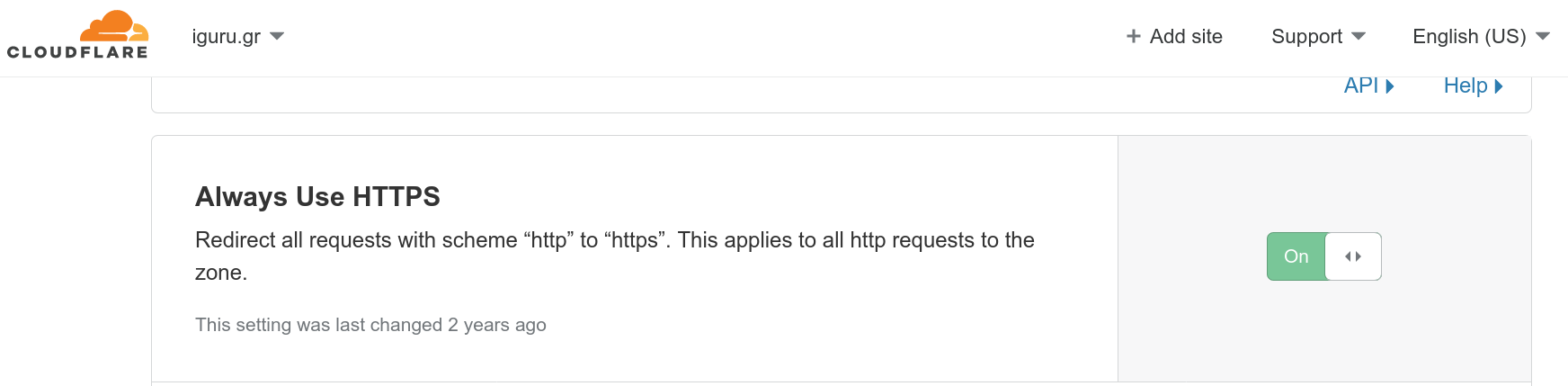This screenshot has width=1568, height=386.
Task: Open the Help link
Action: pyautogui.click(x=1473, y=85)
